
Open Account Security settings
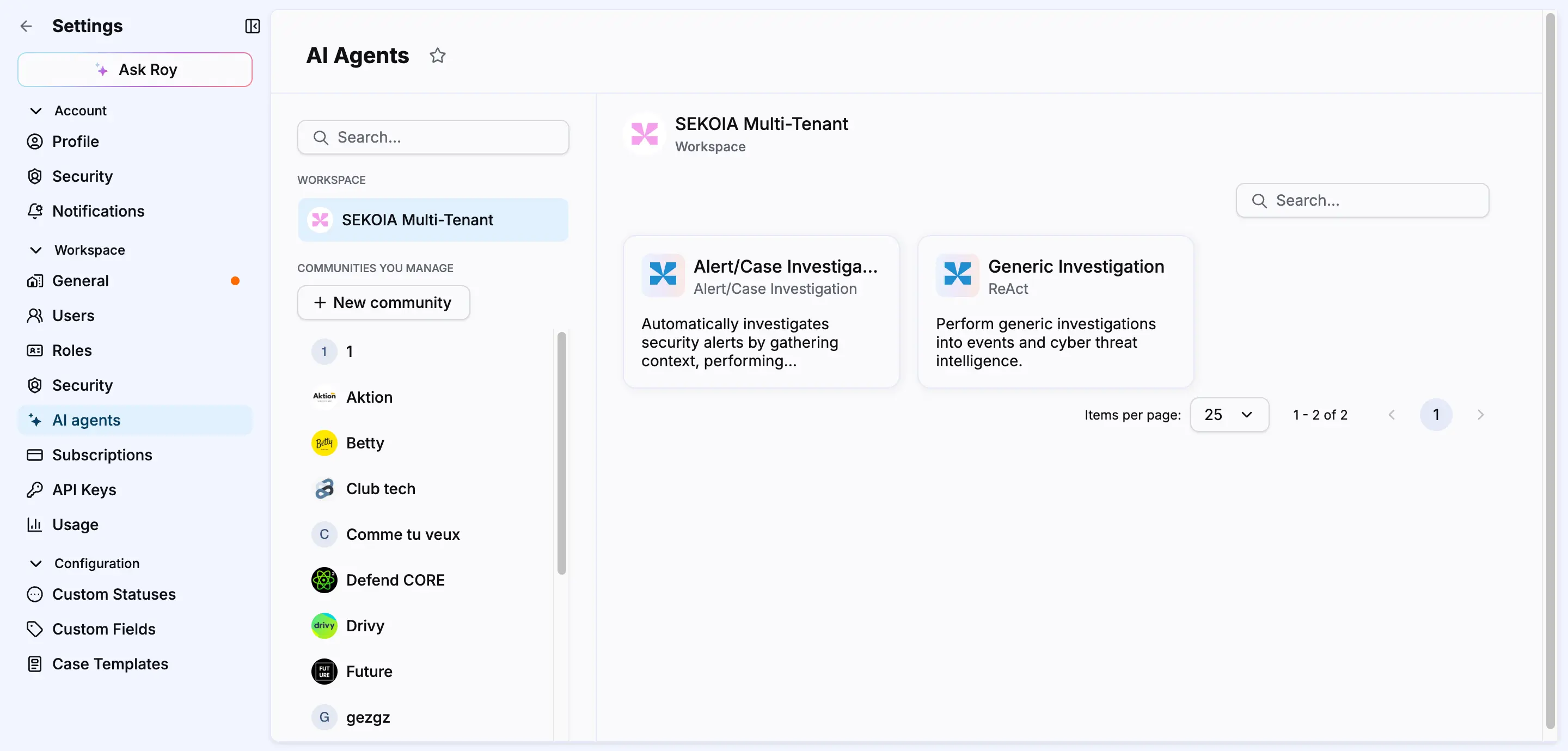[135, 176]
